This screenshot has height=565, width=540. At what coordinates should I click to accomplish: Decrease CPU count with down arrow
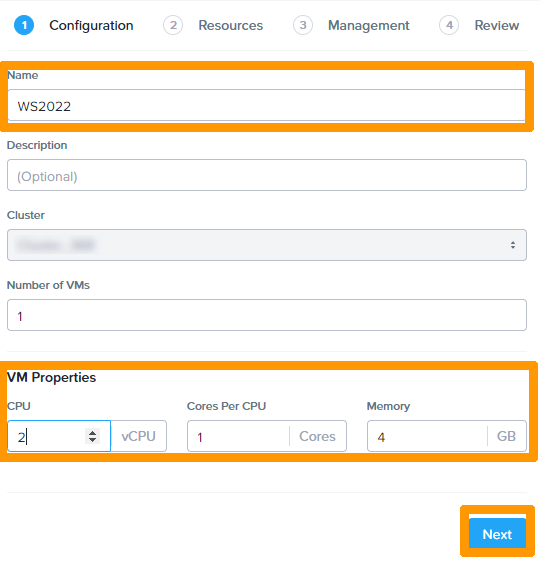93,440
